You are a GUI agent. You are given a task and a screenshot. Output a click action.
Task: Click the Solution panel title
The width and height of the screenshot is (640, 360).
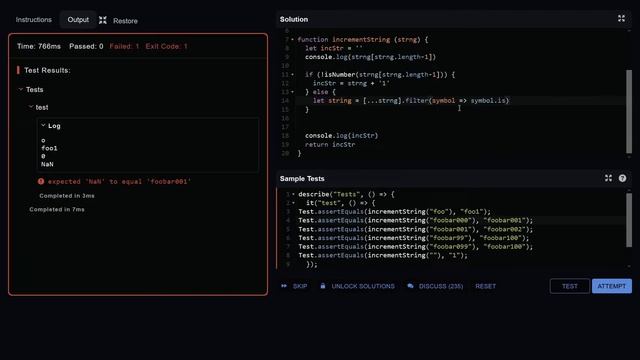(x=294, y=19)
